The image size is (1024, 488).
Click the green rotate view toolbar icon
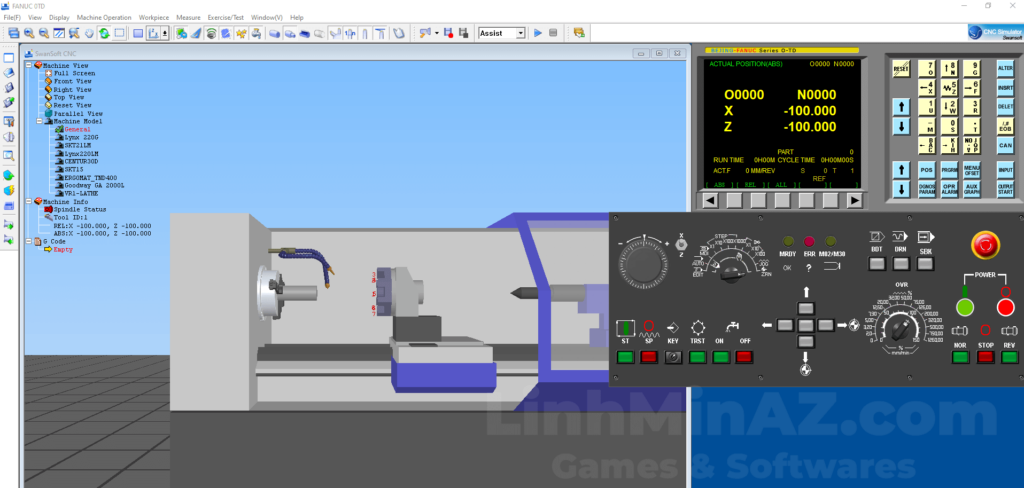point(104,33)
